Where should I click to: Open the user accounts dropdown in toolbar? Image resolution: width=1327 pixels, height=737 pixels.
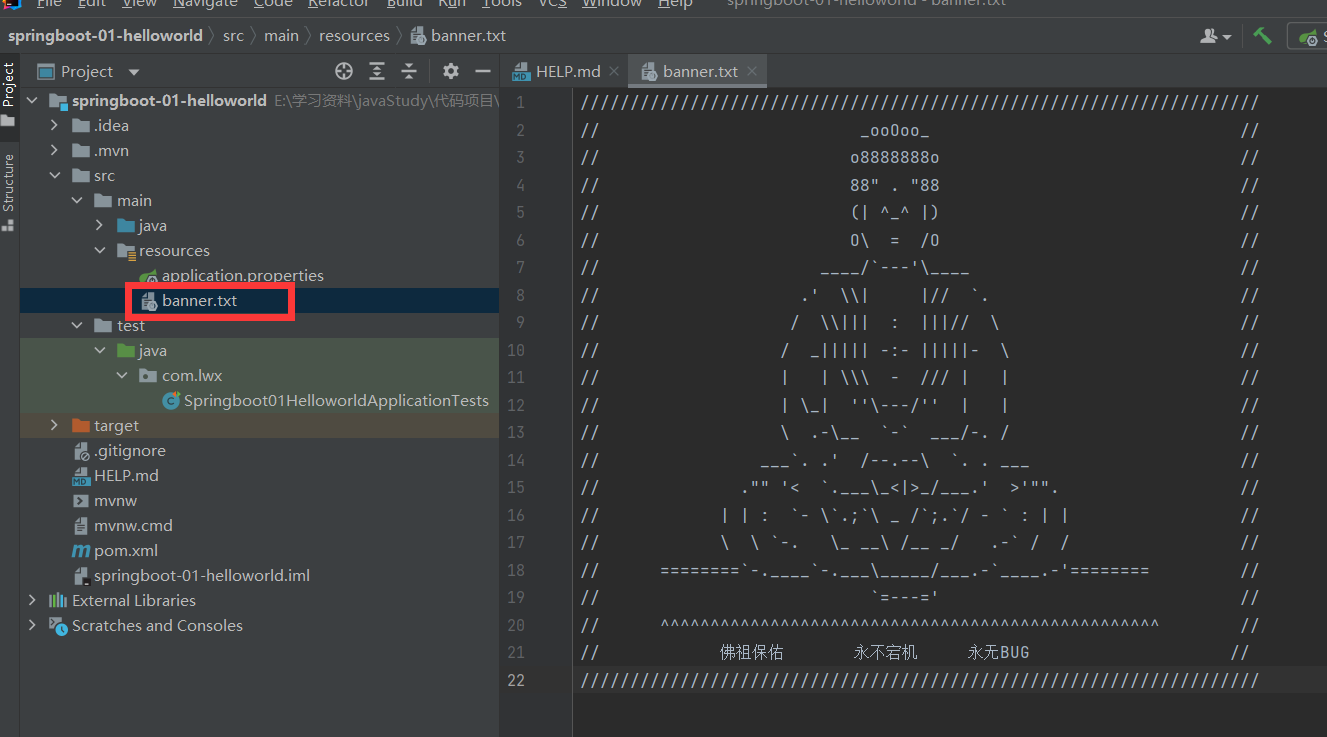[x=1216, y=36]
